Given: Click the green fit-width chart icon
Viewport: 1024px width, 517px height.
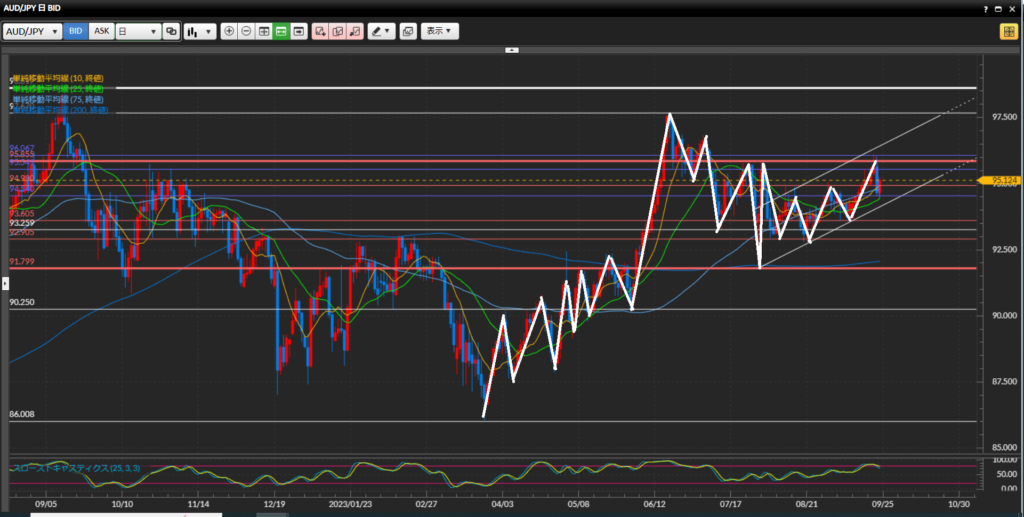Looking at the screenshot, I should (x=281, y=31).
